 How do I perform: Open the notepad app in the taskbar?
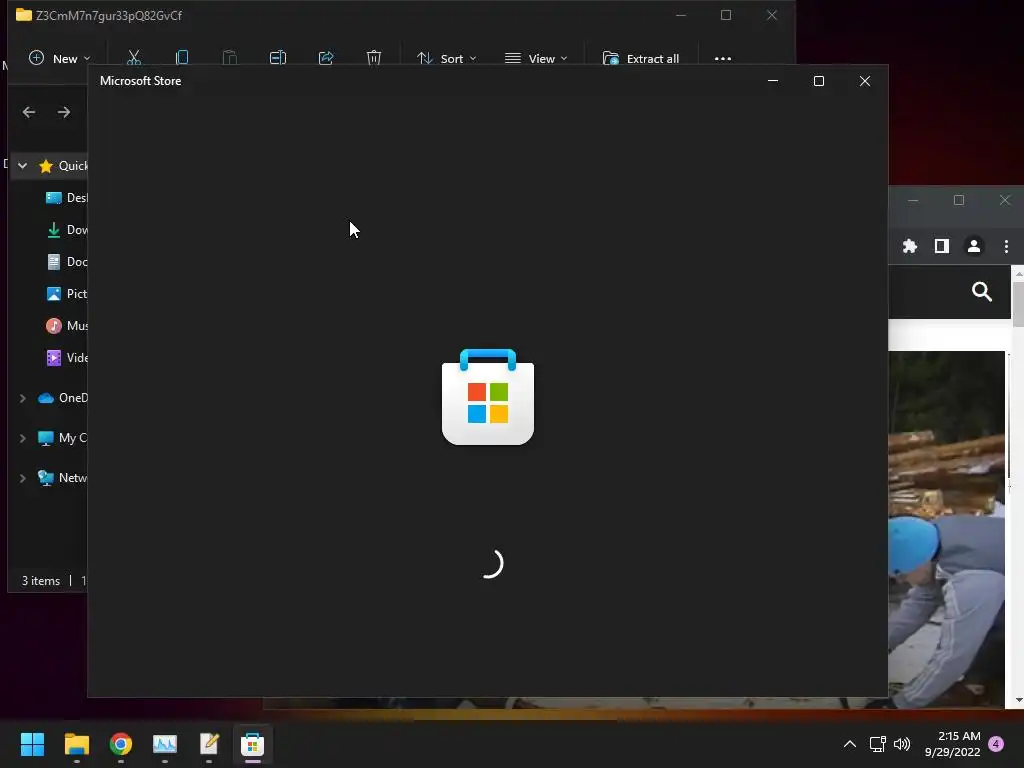point(209,744)
